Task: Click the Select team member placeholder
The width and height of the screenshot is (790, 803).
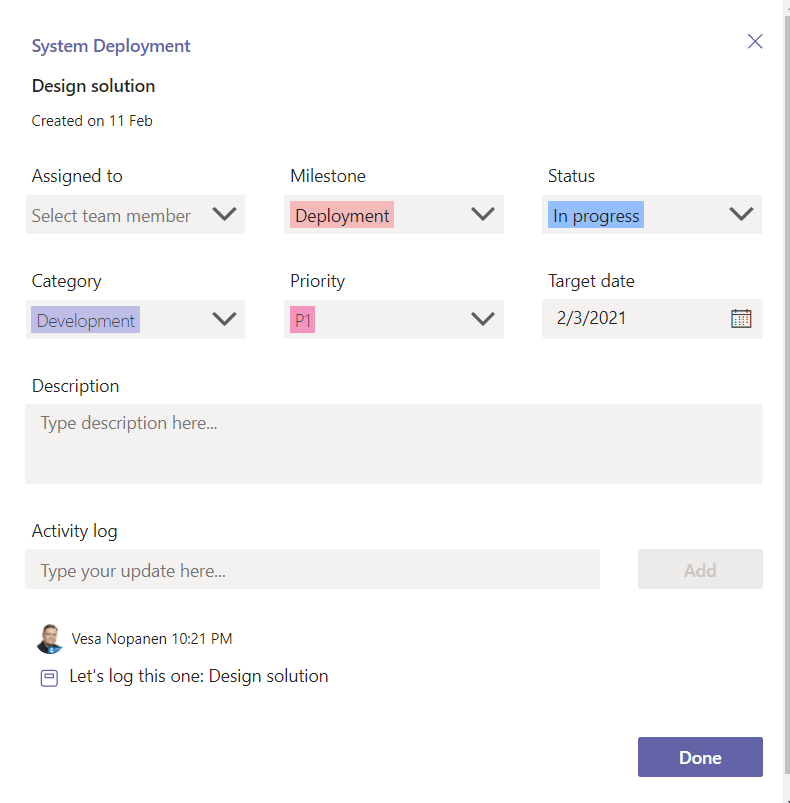Action: click(111, 216)
